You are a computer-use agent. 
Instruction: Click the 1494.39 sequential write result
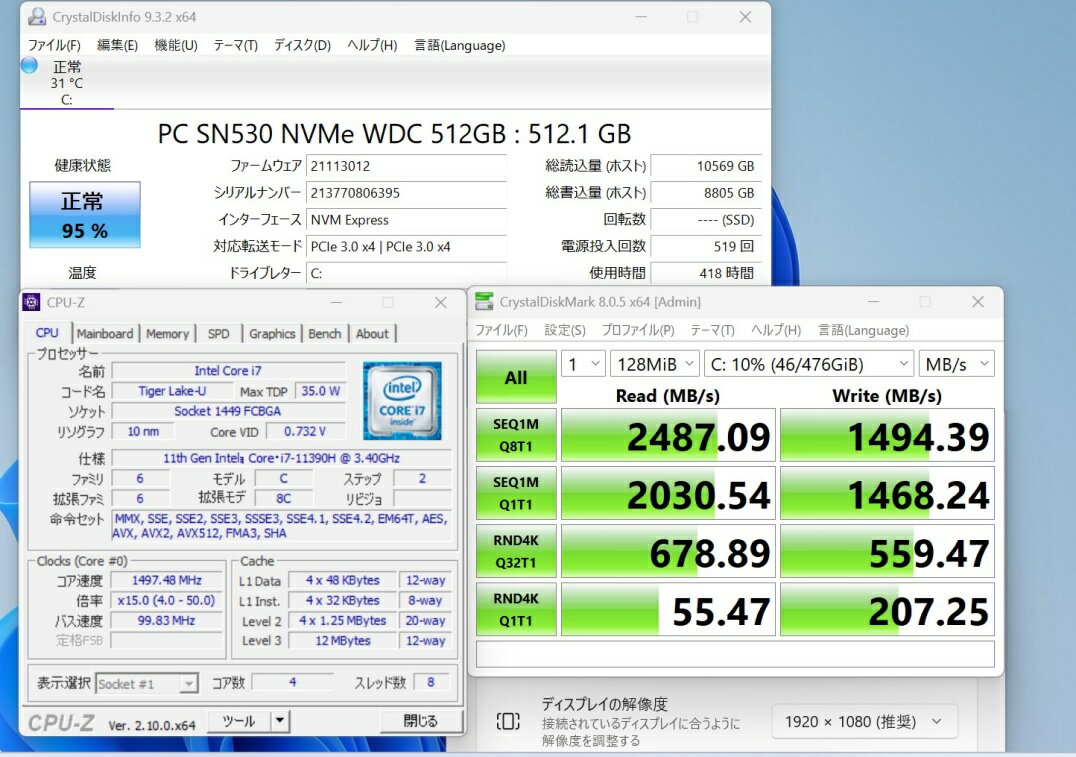[x=887, y=435]
